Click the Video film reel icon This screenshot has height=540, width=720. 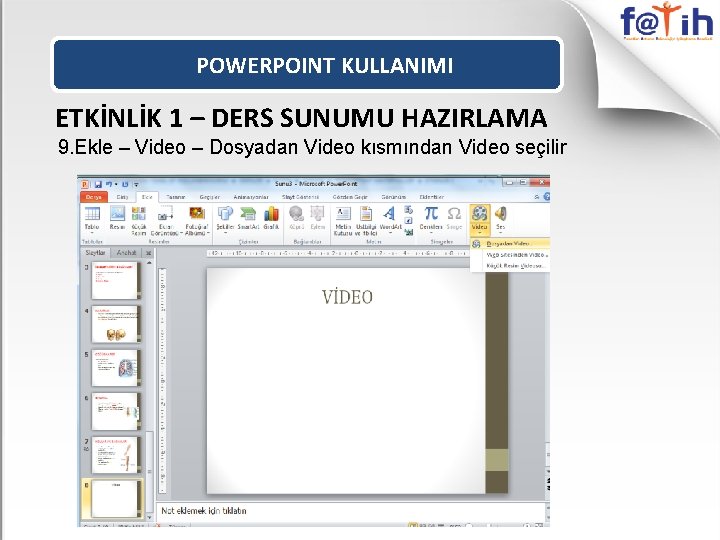(479, 214)
